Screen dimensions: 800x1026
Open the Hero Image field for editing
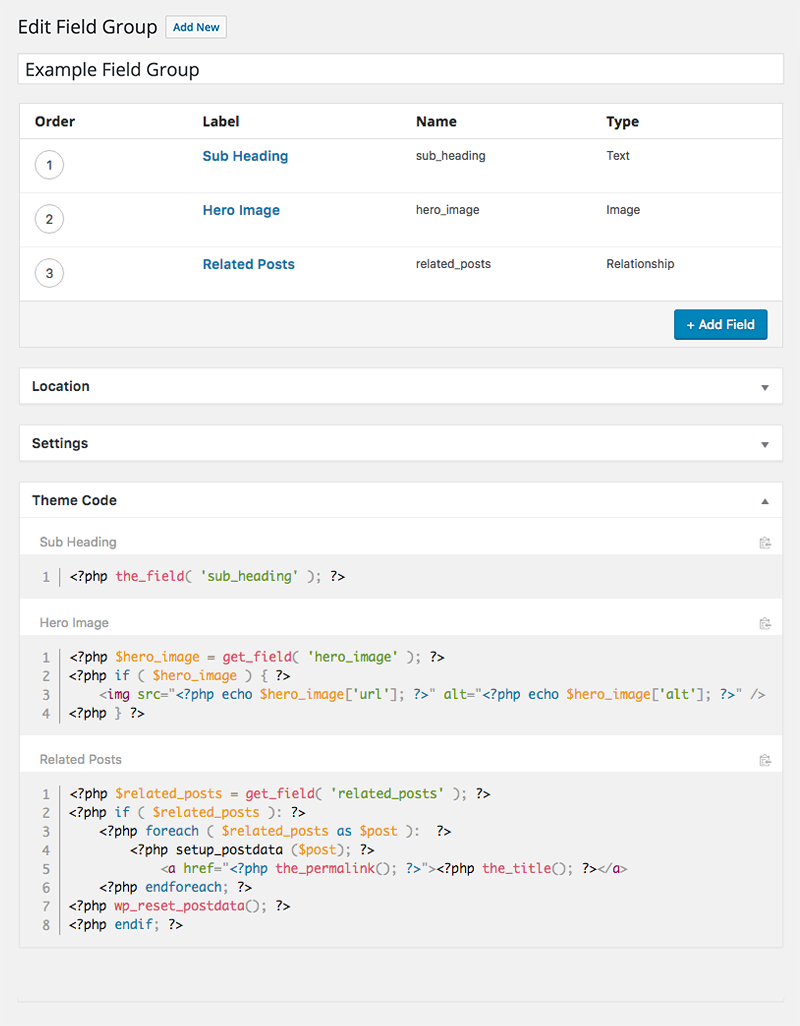click(240, 210)
